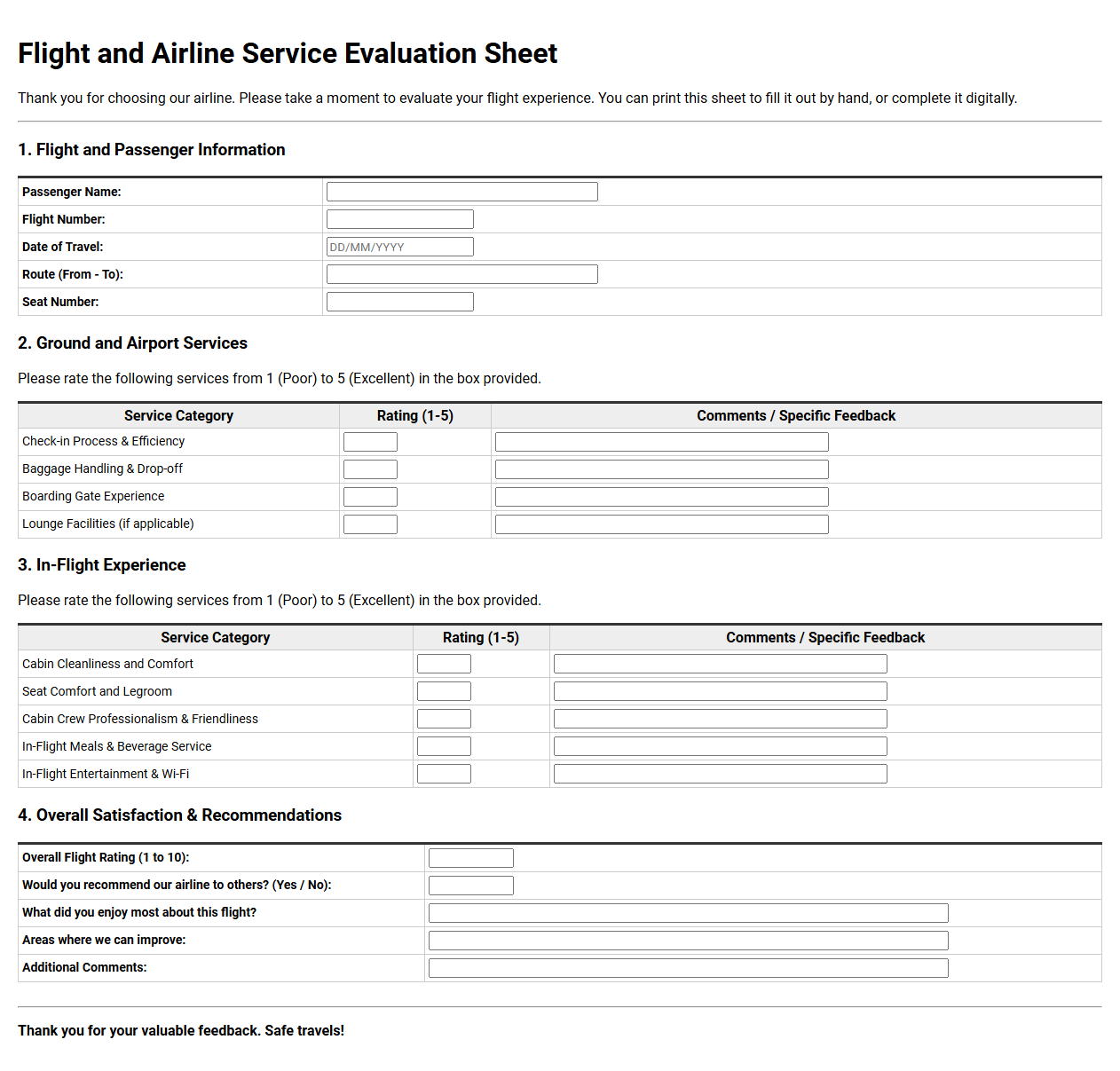1120x1071 pixels.
Task: Click the recommend our airline Yes/No field
Action: tap(470, 886)
